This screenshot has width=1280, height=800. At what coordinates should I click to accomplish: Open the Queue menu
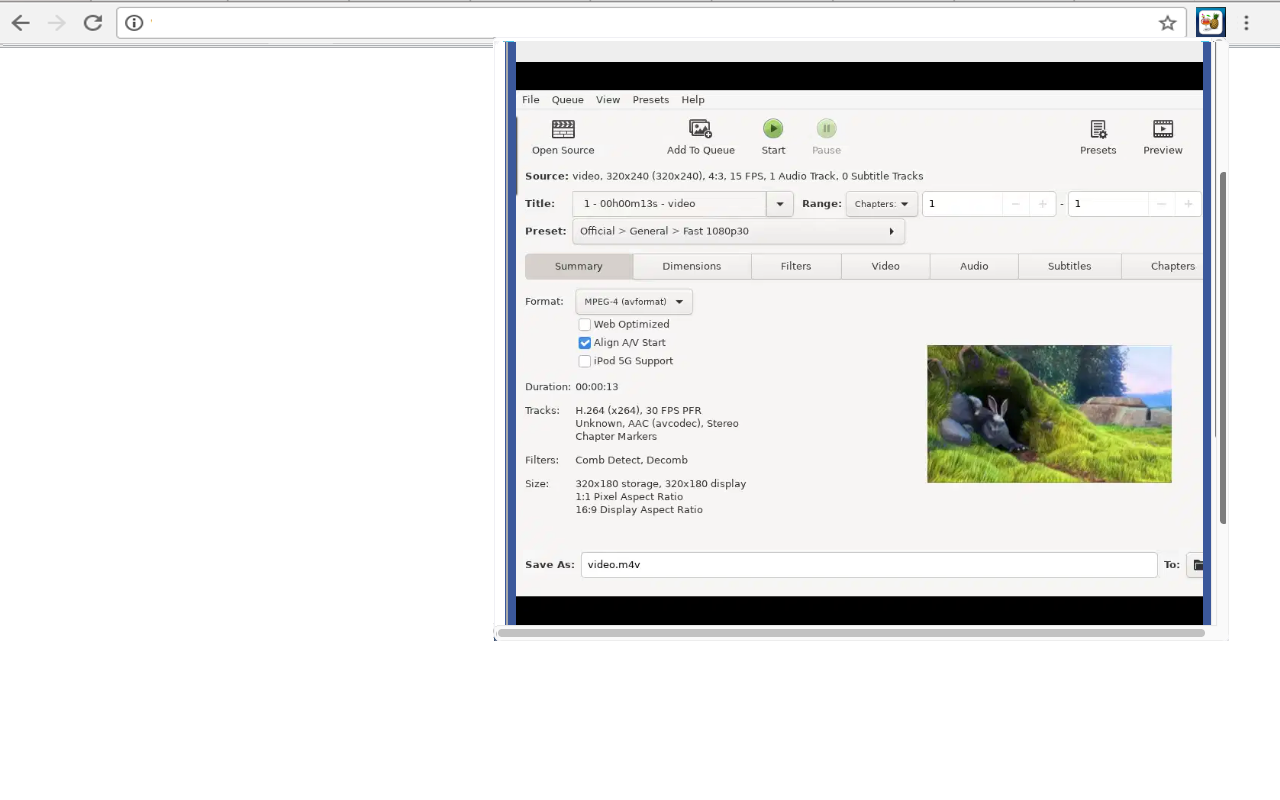pyautogui.click(x=567, y=100)
